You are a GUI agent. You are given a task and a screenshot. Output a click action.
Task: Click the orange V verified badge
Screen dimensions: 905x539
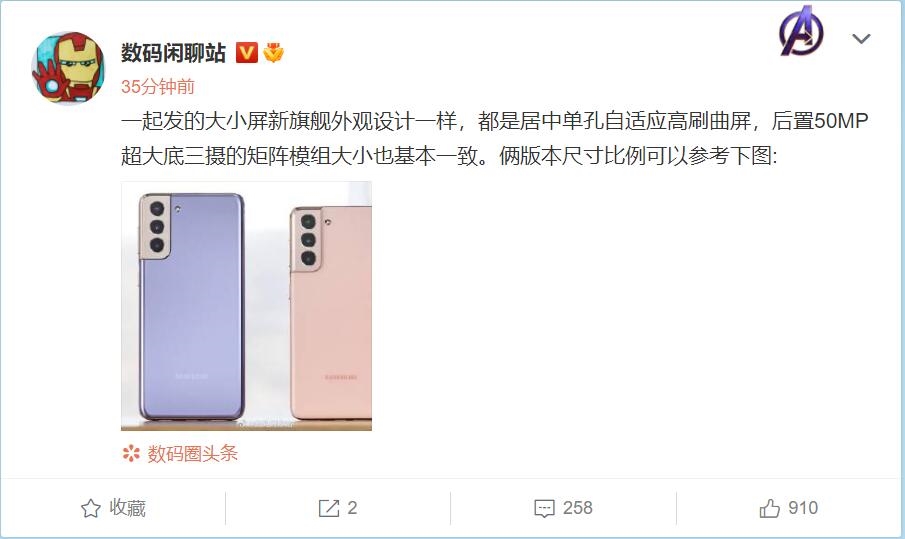pyautogui.click(x=246, y=53)
